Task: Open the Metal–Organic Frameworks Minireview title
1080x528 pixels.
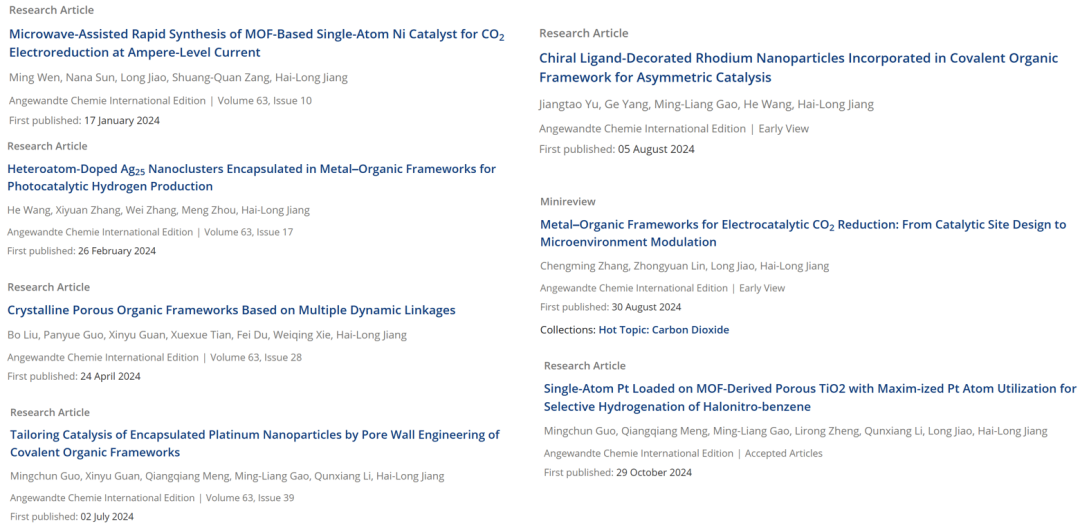Action: [x=802, y=233]
